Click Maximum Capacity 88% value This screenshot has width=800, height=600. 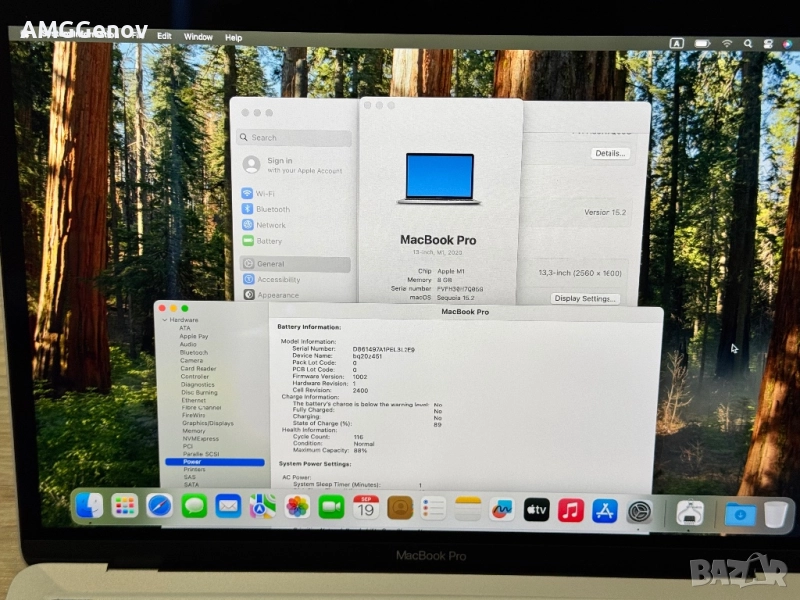coord(360,451)
